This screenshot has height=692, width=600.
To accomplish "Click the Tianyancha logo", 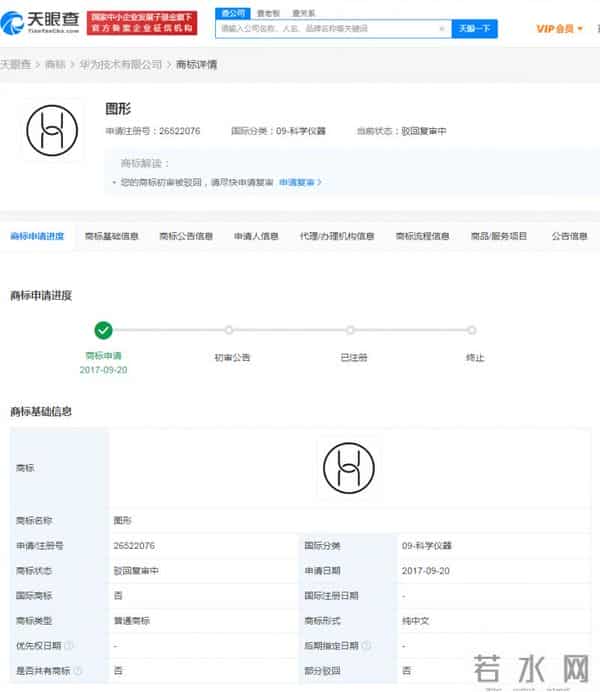I will point(40,22).
